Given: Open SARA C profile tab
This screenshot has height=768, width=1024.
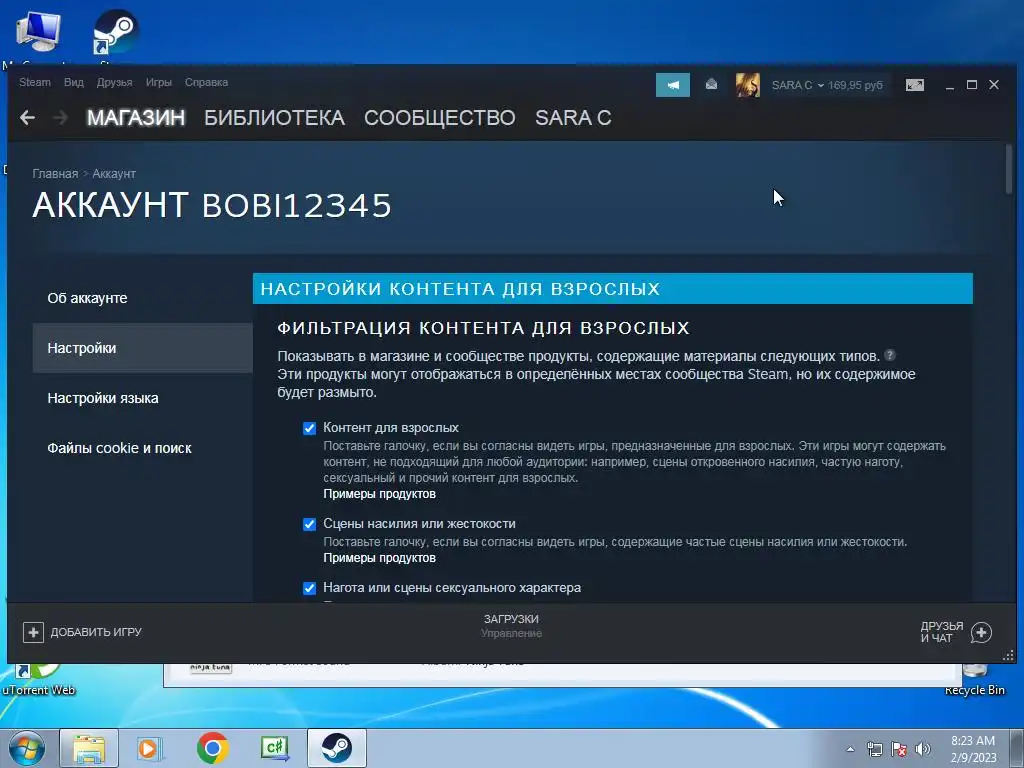Looking at the screenshot, I should pos(573,118).
